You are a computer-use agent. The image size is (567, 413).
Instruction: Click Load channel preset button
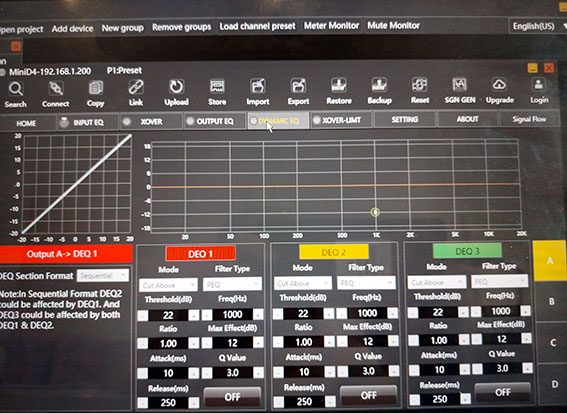pos(257,26)
